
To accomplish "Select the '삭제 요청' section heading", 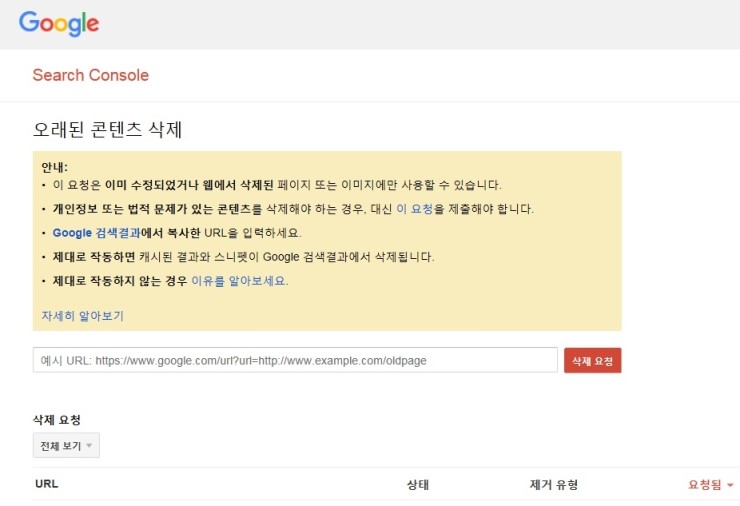I will (57, 420).
